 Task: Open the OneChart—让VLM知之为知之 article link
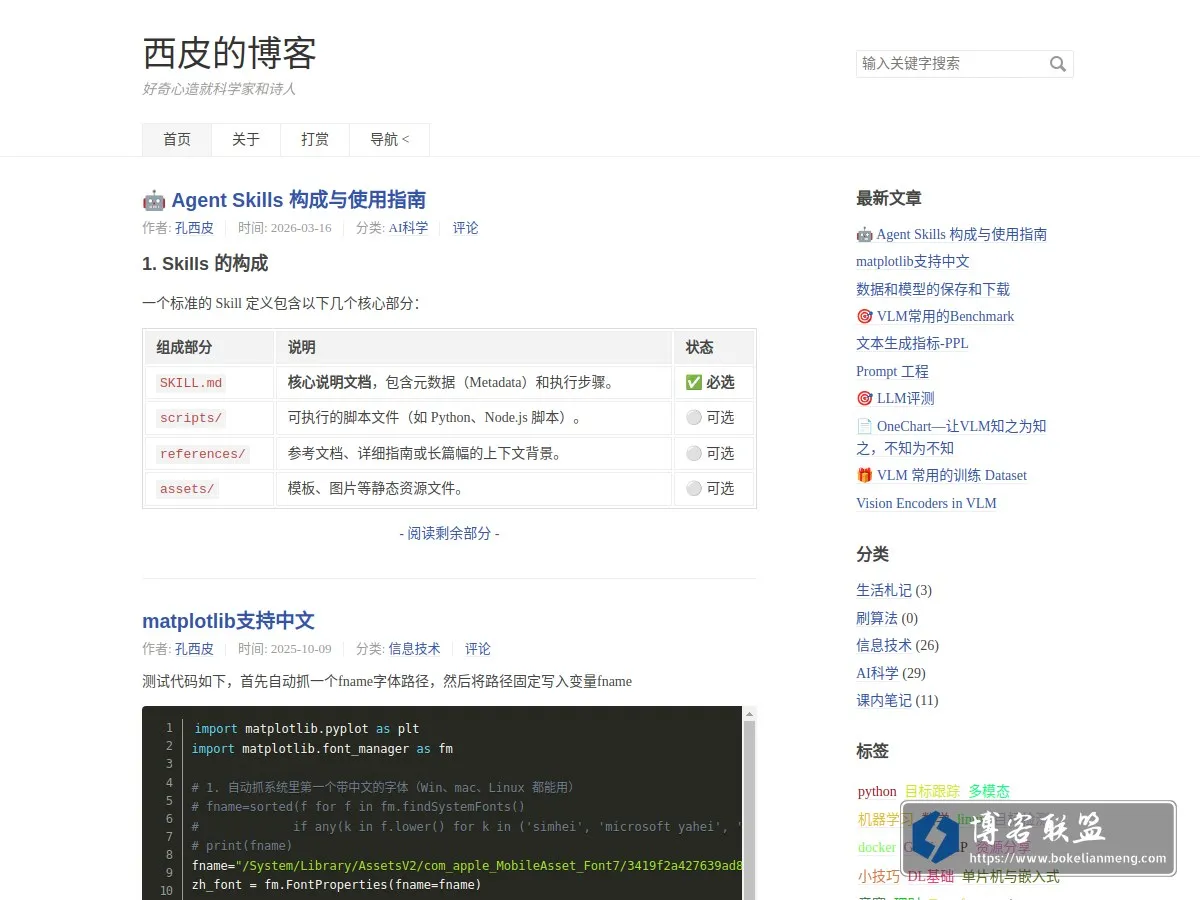(951, 437)
